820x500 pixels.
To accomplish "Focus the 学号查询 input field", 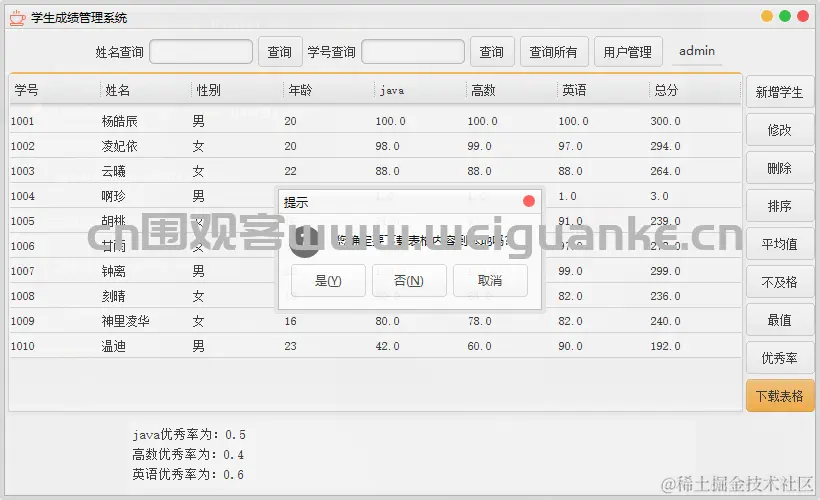I will (x=413, y=52).
